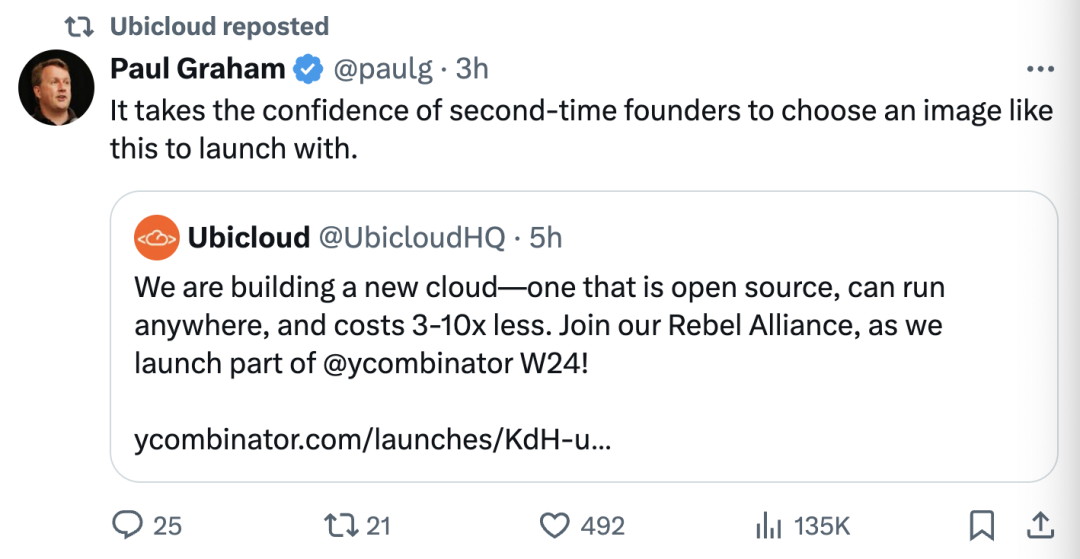
Task: Click the quoted tweet's 5h timestamp
Action: [x=546, y=238]
